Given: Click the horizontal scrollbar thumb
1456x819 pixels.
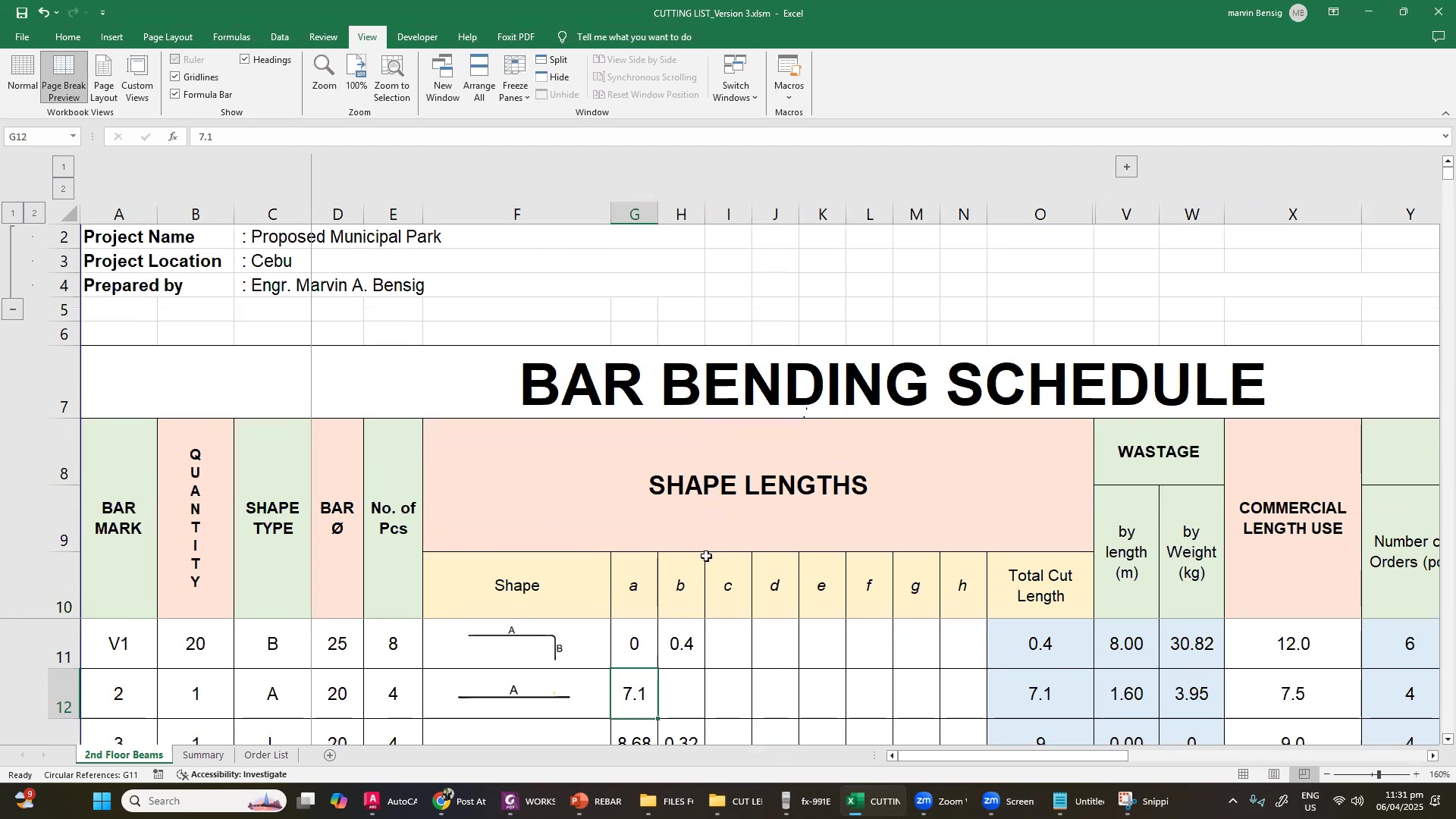Looking at the screenshot, I should [1013, 756].
